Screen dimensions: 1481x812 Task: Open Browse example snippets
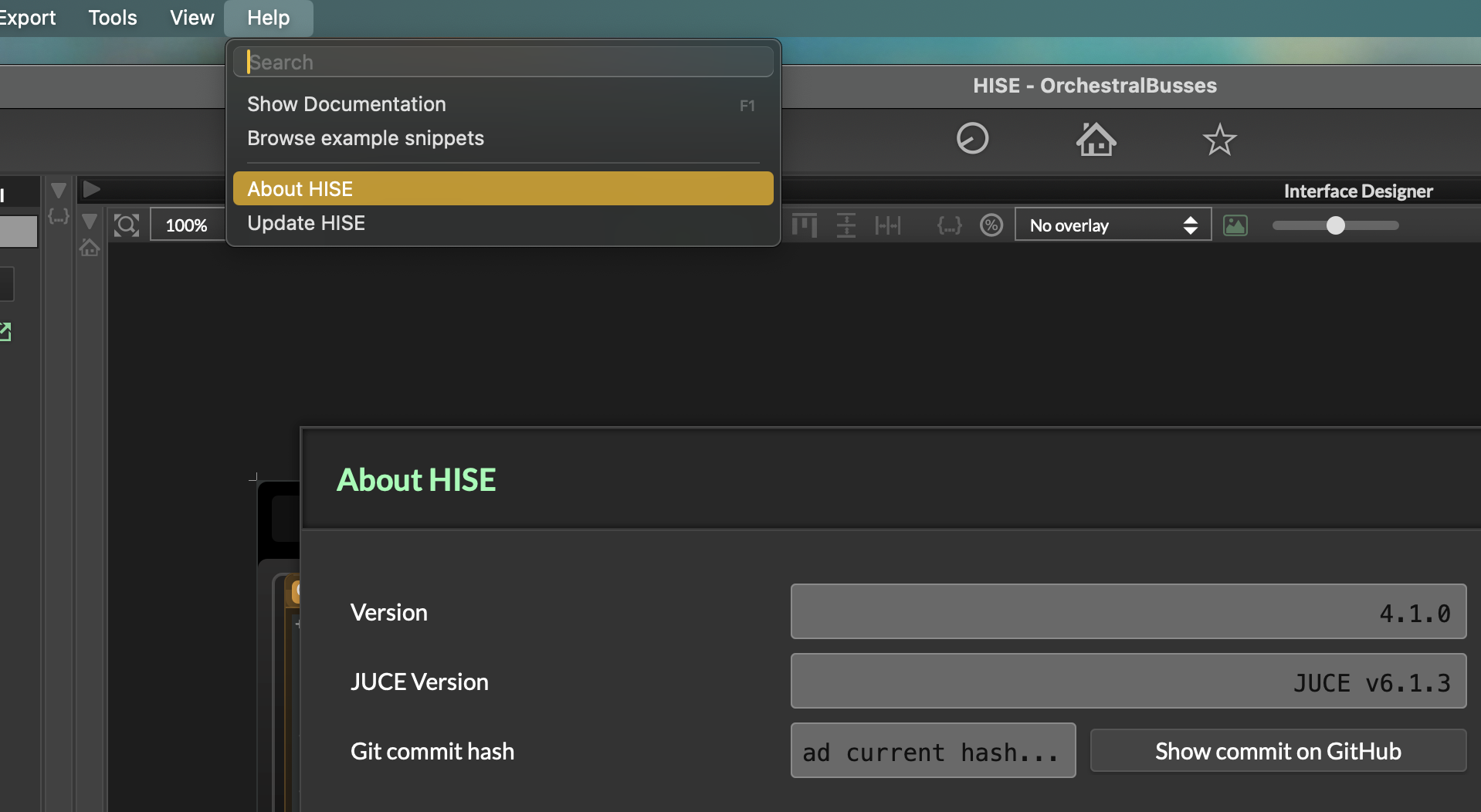point(503,138)
